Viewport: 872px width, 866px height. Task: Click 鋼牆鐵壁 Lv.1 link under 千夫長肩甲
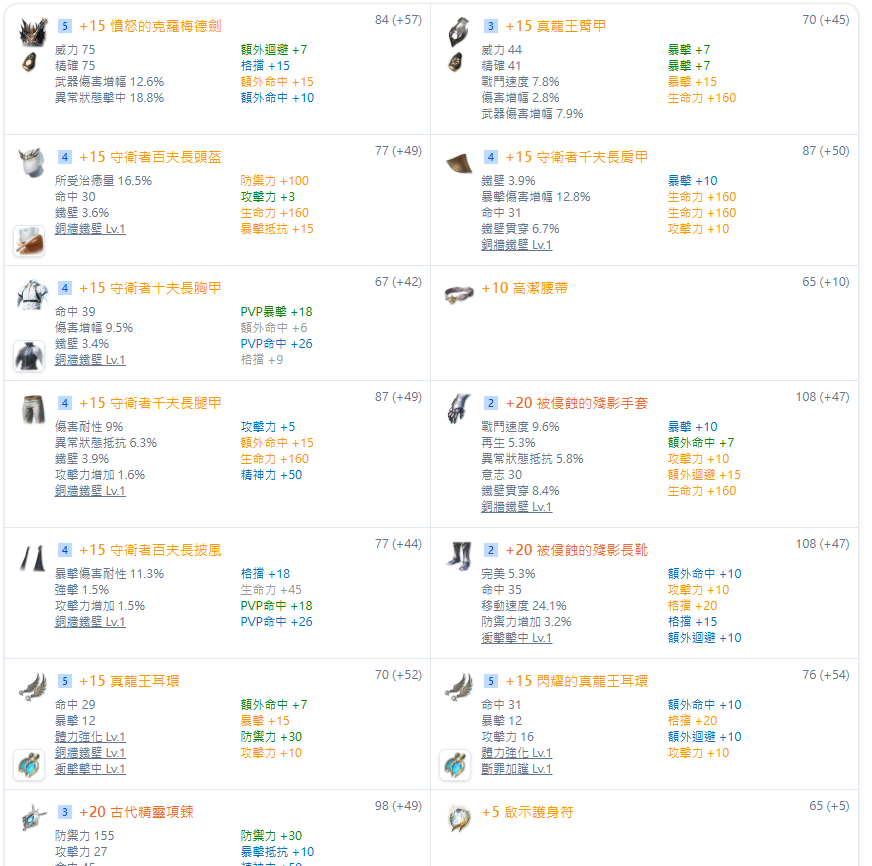click(516, 245)
